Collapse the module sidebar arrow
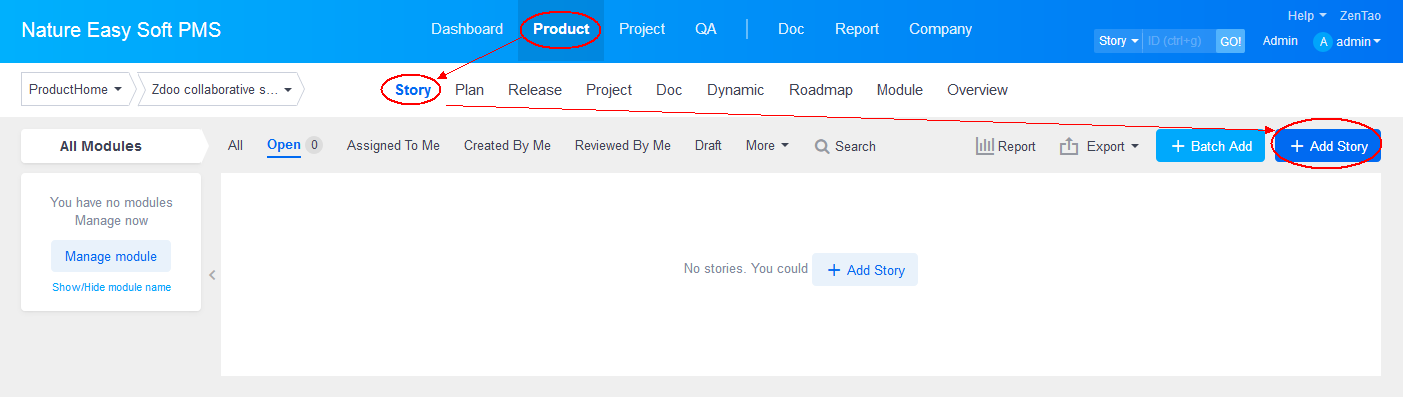 212,275
